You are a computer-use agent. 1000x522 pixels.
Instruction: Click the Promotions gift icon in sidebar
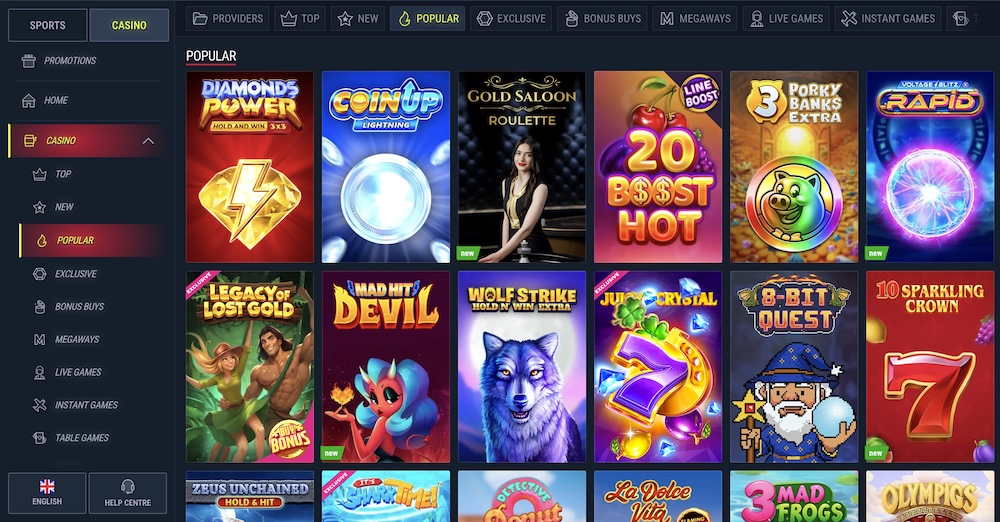[28, 61]
